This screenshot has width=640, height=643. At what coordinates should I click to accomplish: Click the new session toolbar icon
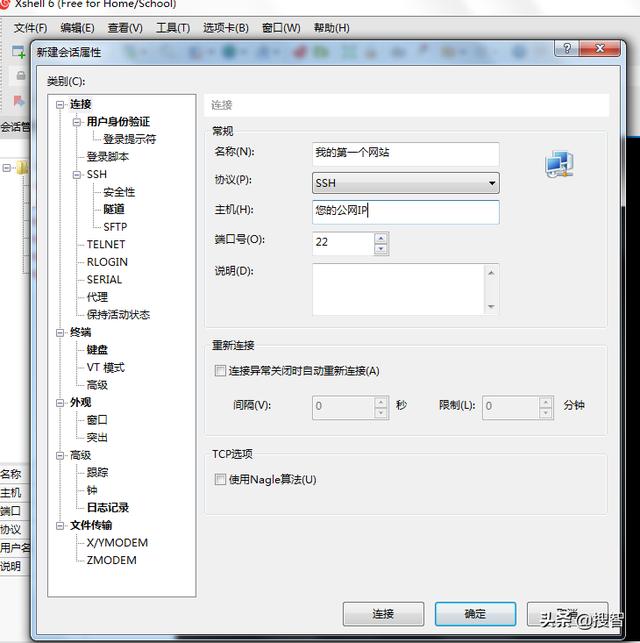[18, 52]
